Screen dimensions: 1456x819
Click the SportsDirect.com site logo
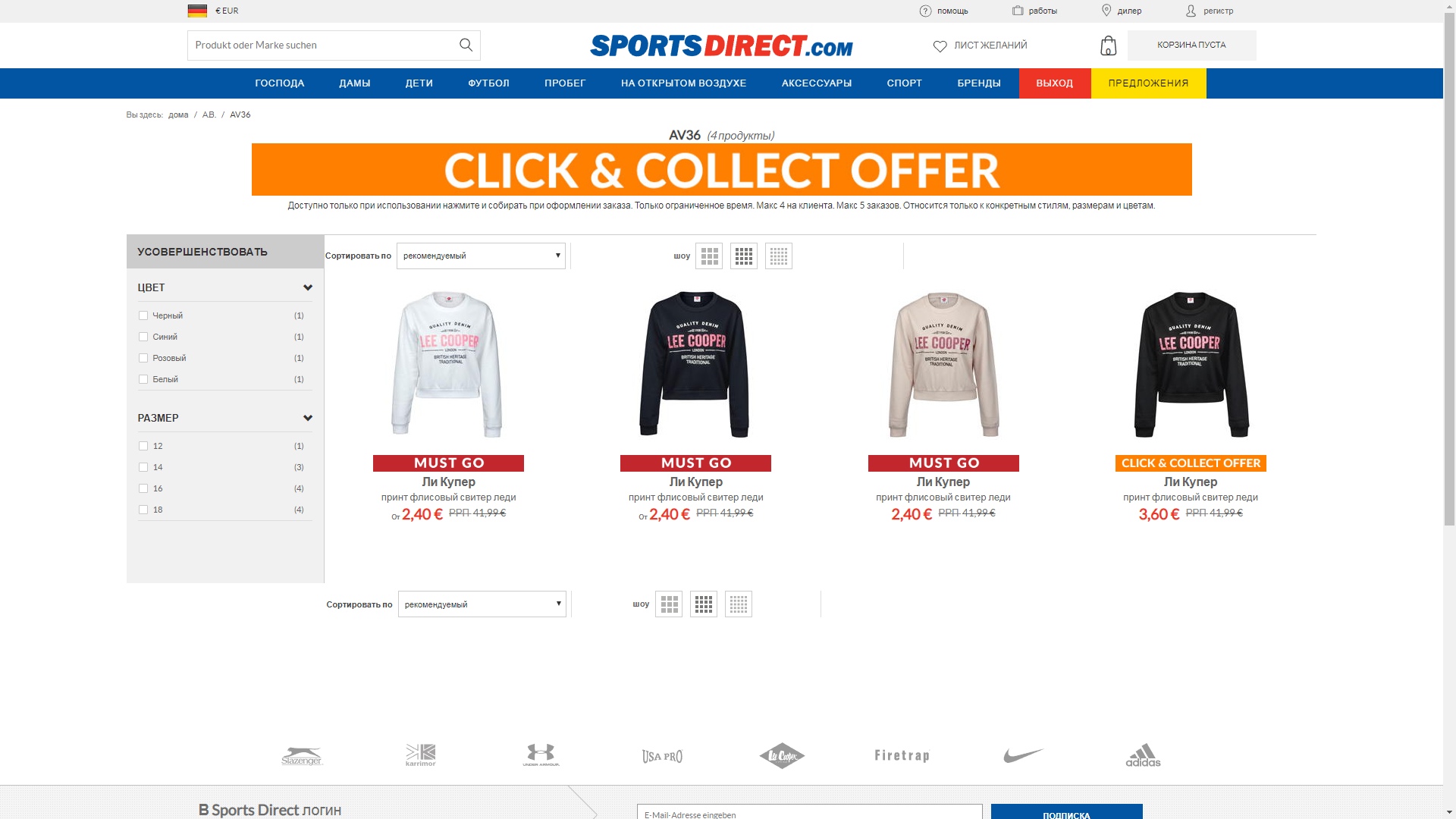pos(721,45)
